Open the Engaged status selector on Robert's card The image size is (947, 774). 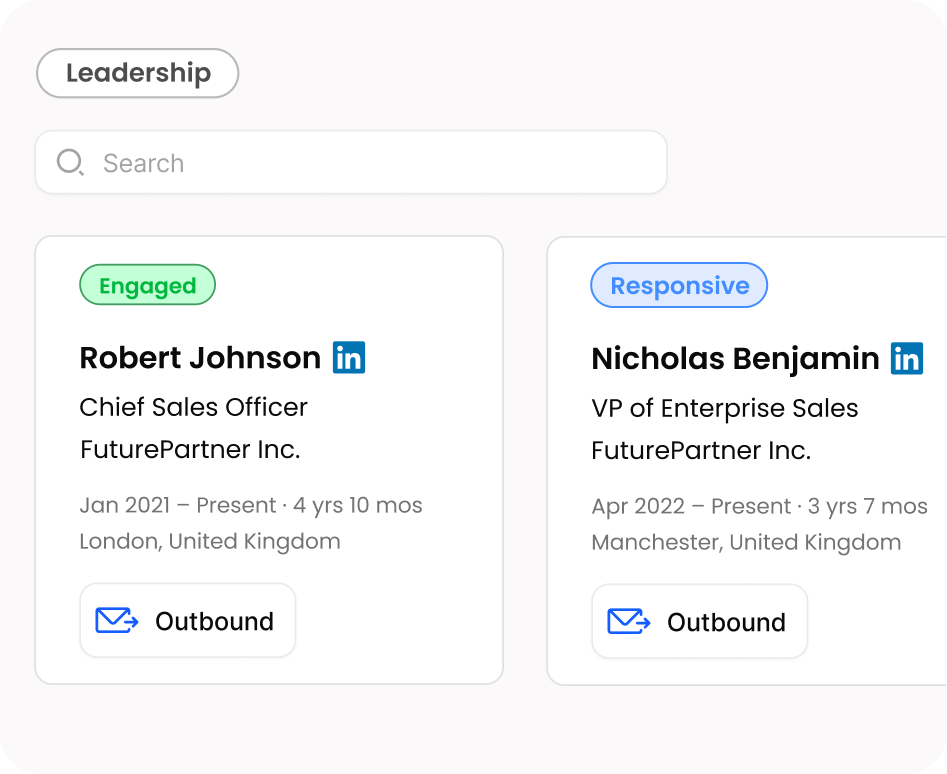point(147,285)
